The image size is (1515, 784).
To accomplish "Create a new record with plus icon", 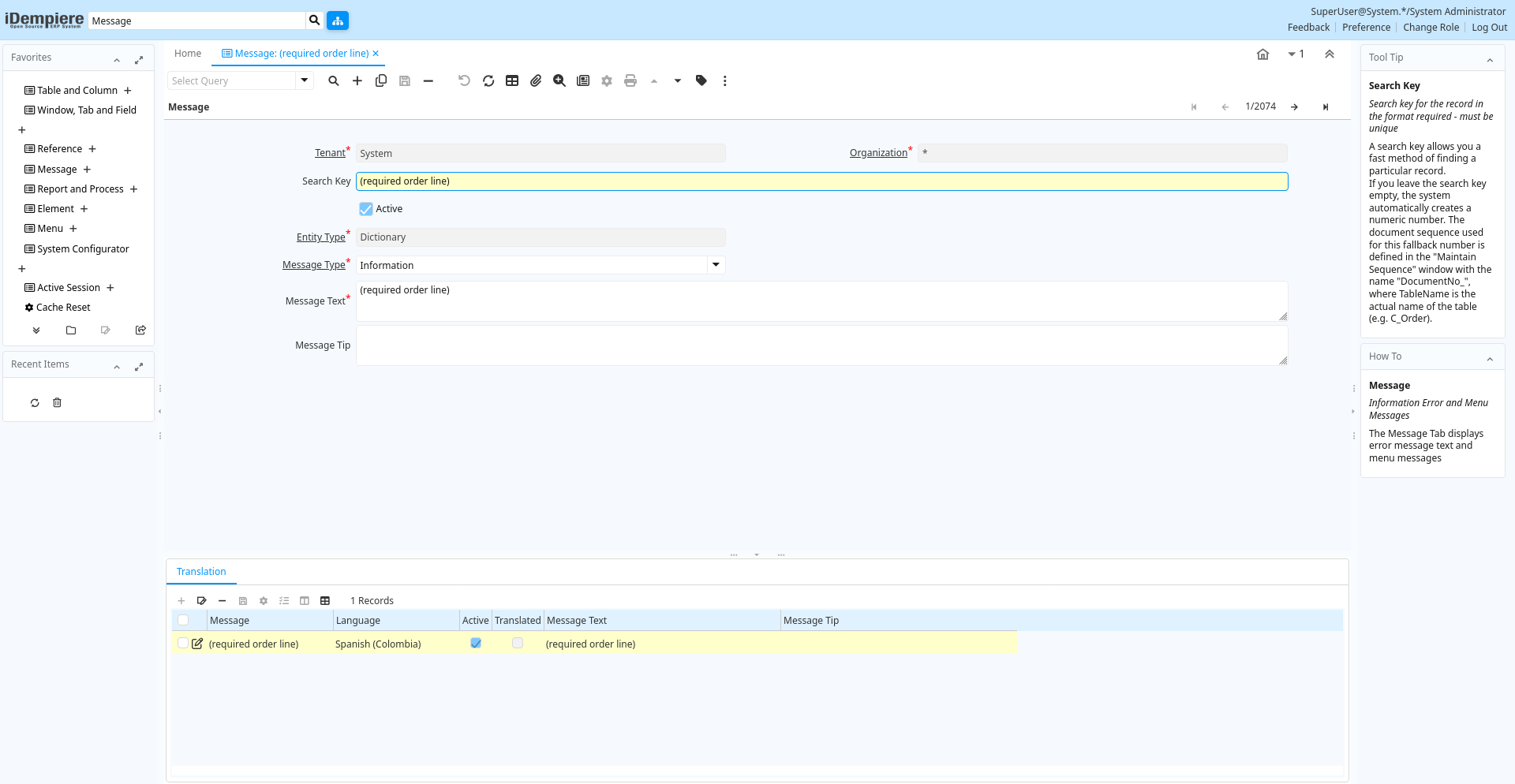I will click(357, 80).
